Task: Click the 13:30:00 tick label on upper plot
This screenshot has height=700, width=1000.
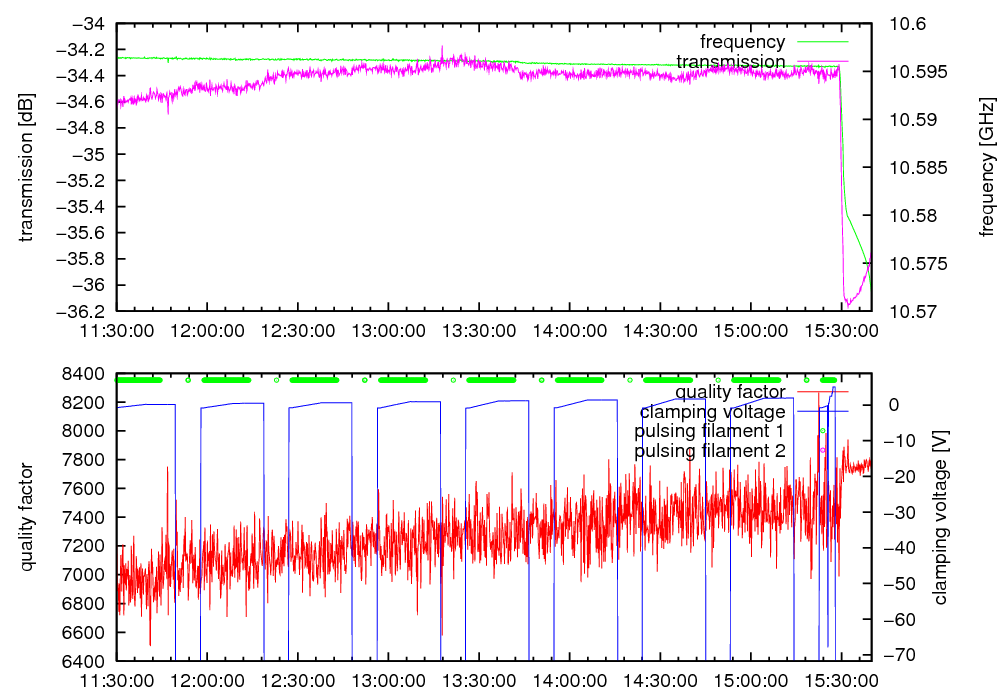Action: coord(478,331)
